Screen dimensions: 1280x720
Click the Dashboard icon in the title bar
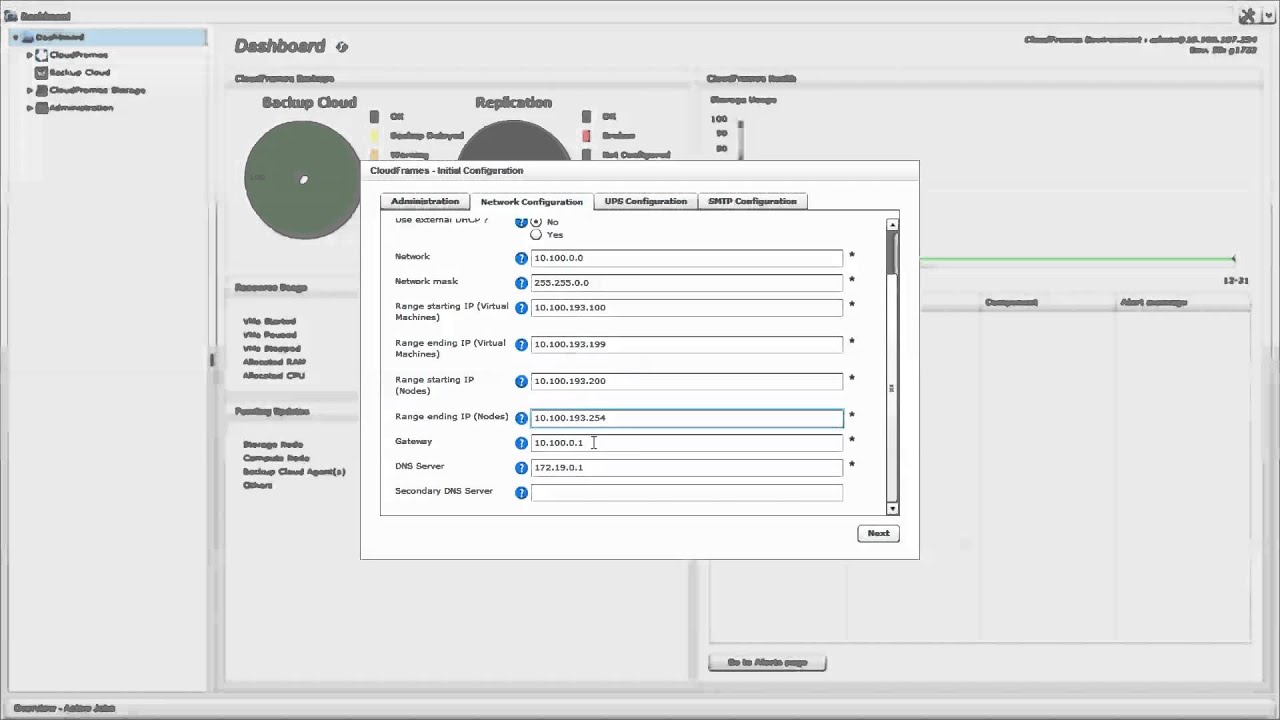[11, 16]
